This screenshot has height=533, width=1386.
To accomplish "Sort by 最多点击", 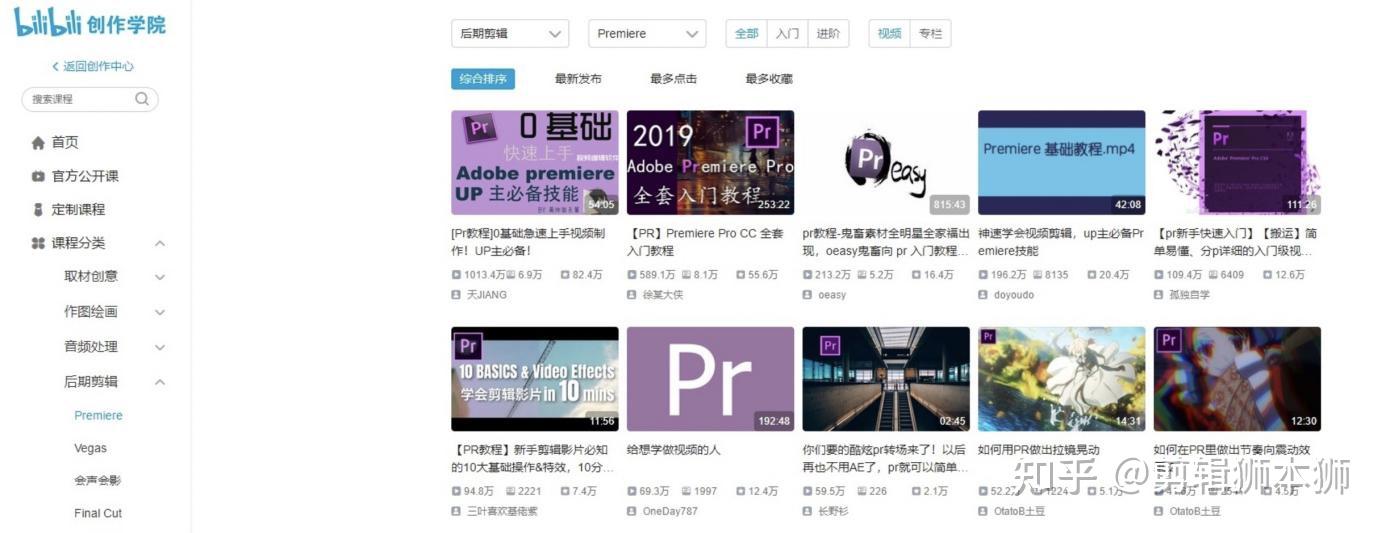I will (x=673, y=79).
